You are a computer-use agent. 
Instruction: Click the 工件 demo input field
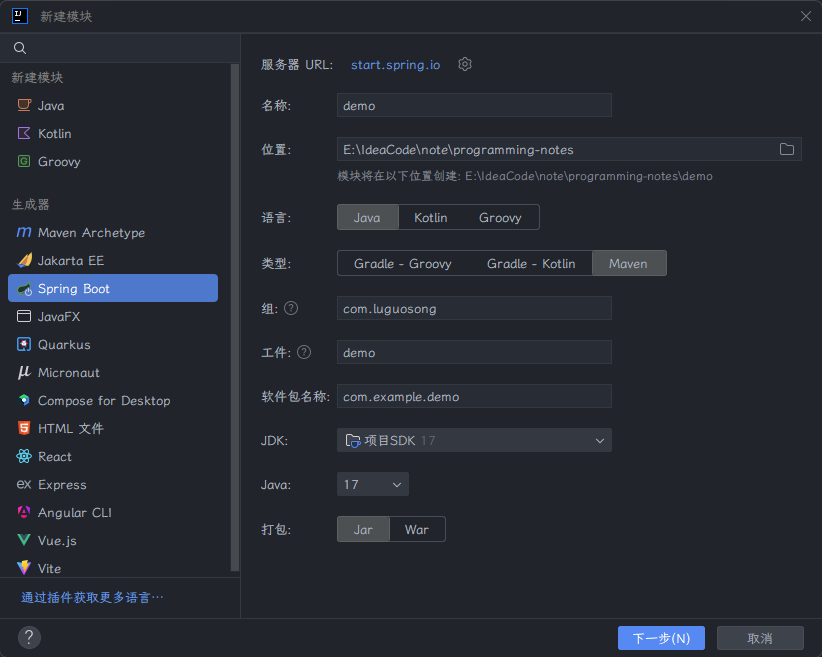474,352
